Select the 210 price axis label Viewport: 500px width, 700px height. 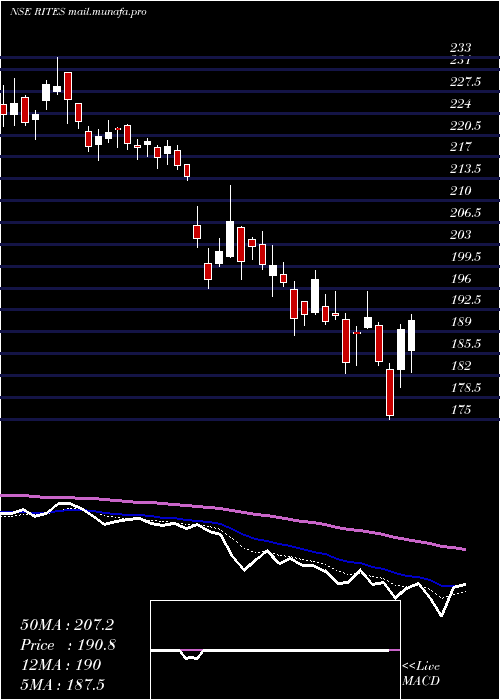[460, 191]
